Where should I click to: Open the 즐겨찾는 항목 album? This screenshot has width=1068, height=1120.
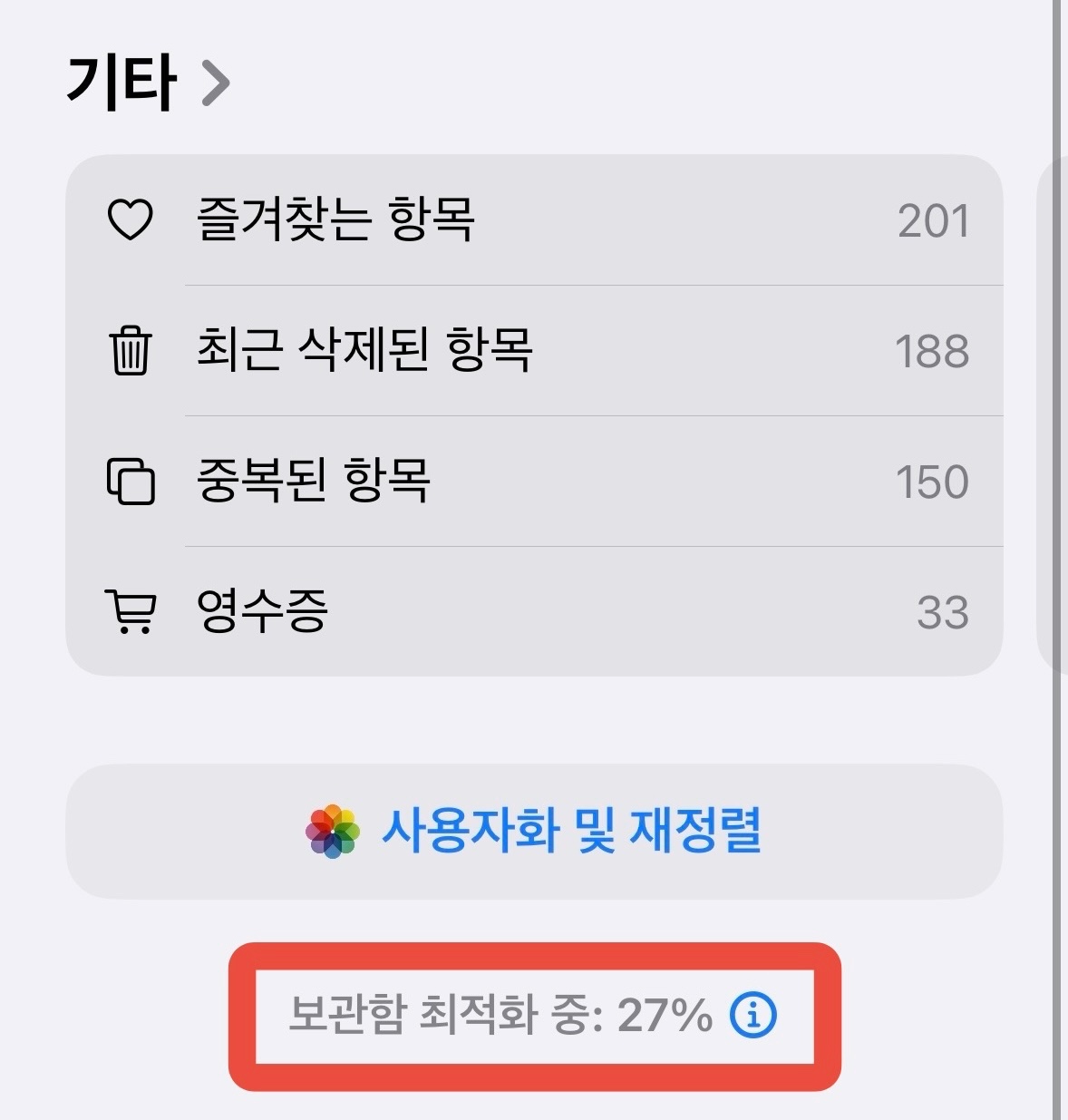click(x=335, y=220)
